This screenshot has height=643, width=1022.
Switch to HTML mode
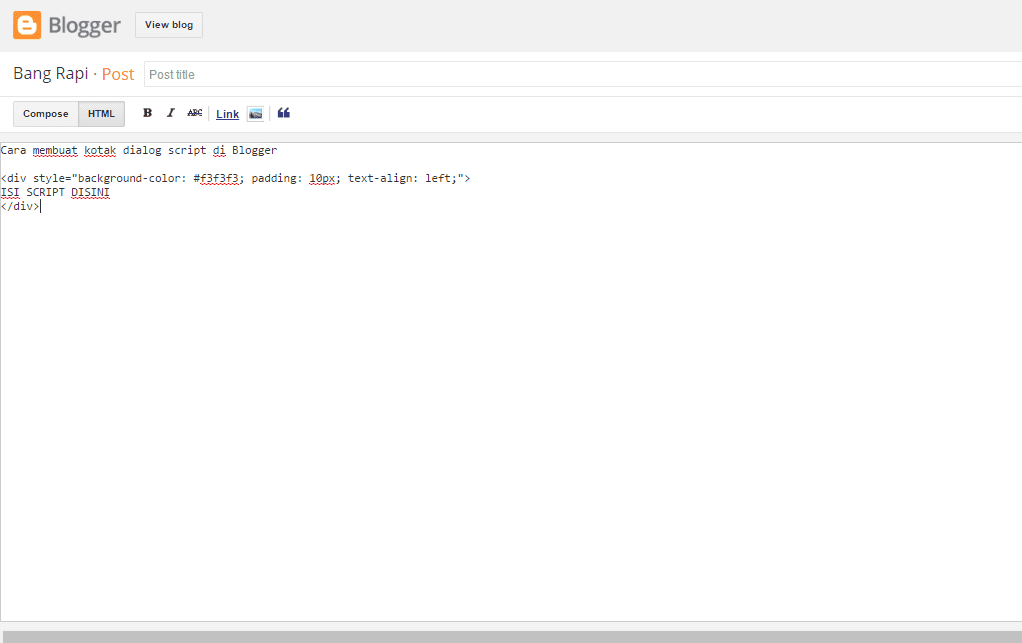(101, 113)
